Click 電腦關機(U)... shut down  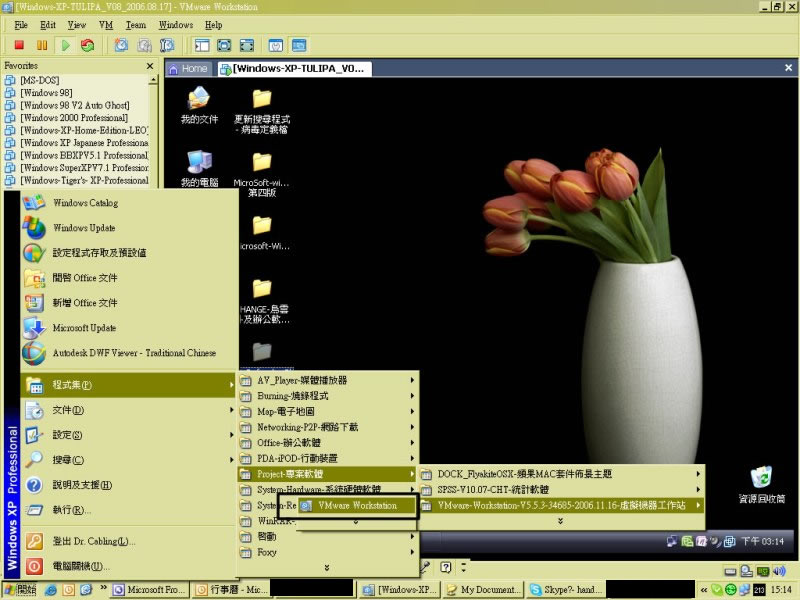129,566
